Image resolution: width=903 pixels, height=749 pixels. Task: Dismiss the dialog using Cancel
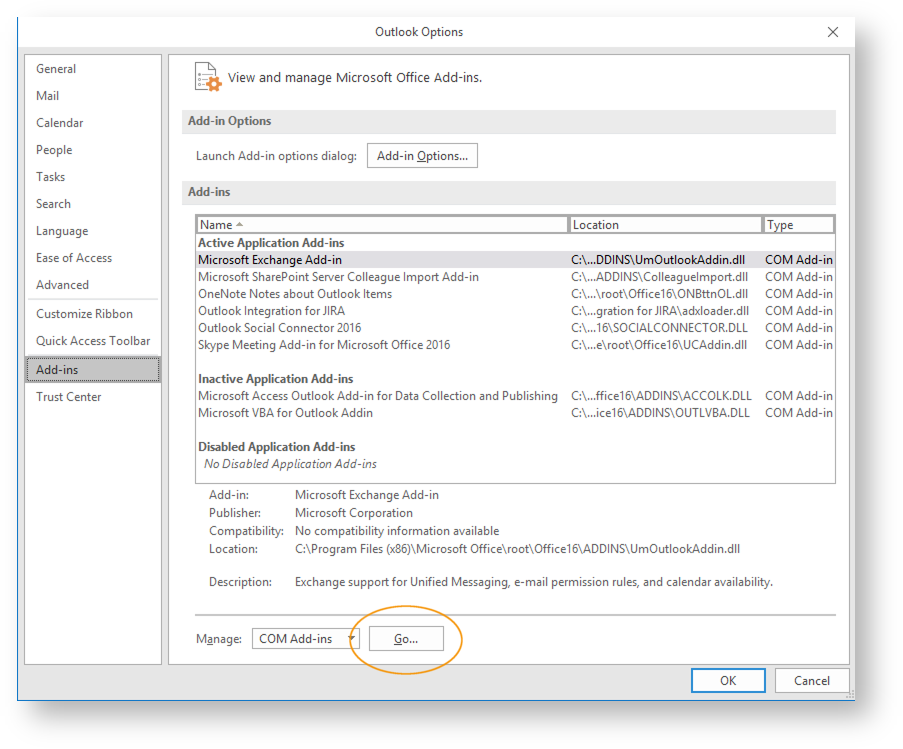[812, 680]
